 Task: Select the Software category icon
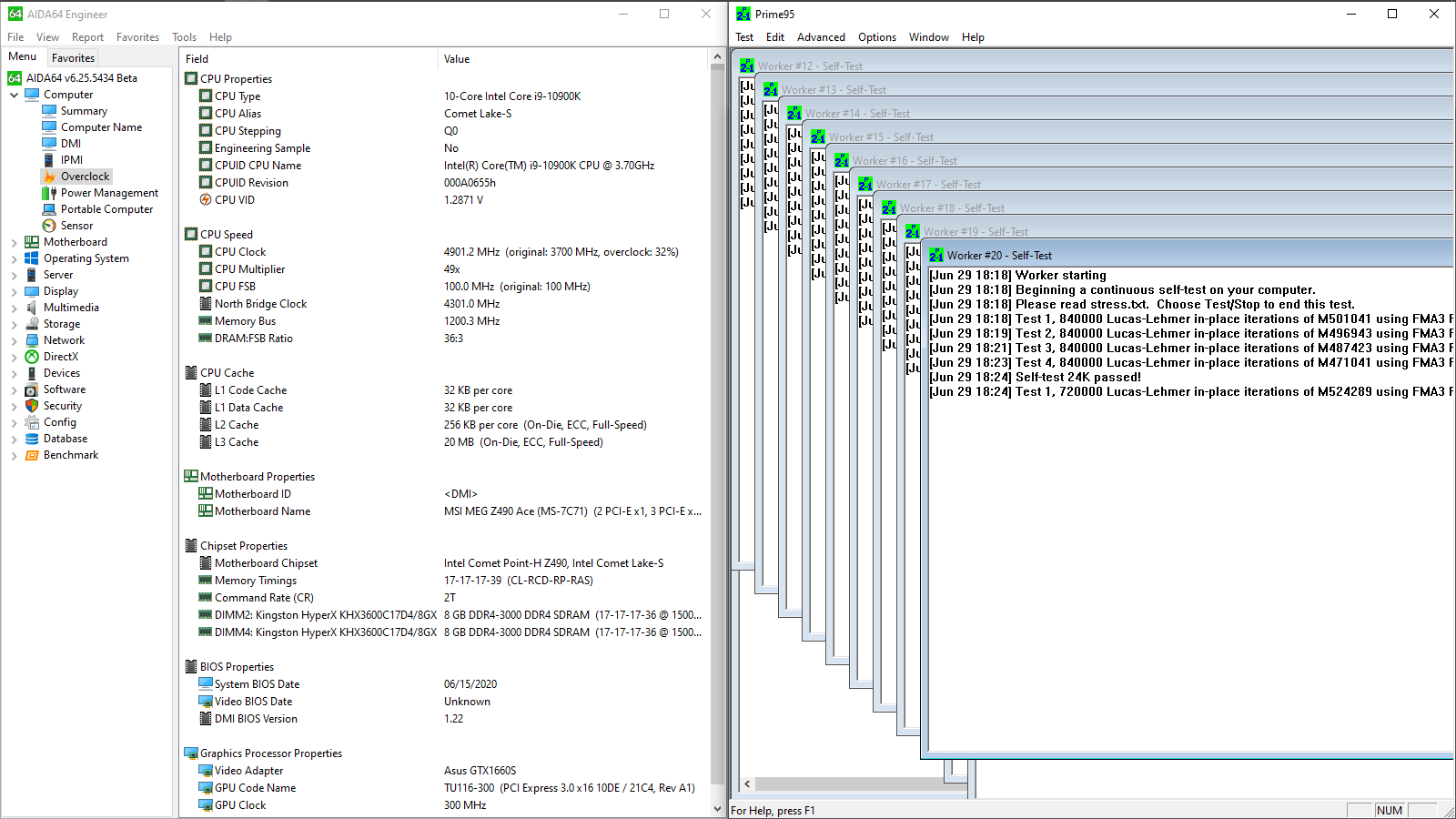tap(32, 389)
